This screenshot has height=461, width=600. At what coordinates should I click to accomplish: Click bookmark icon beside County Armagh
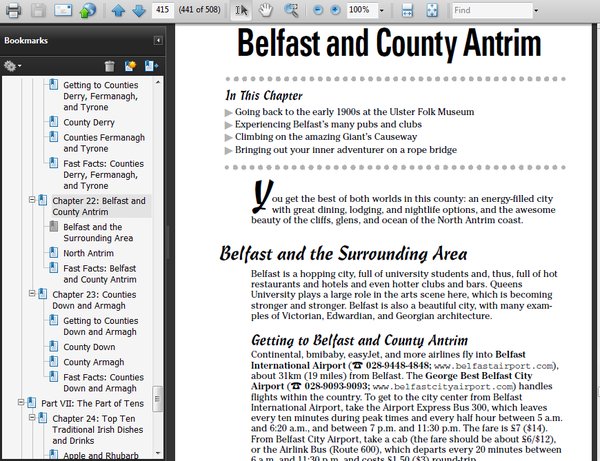coord(54,361)
